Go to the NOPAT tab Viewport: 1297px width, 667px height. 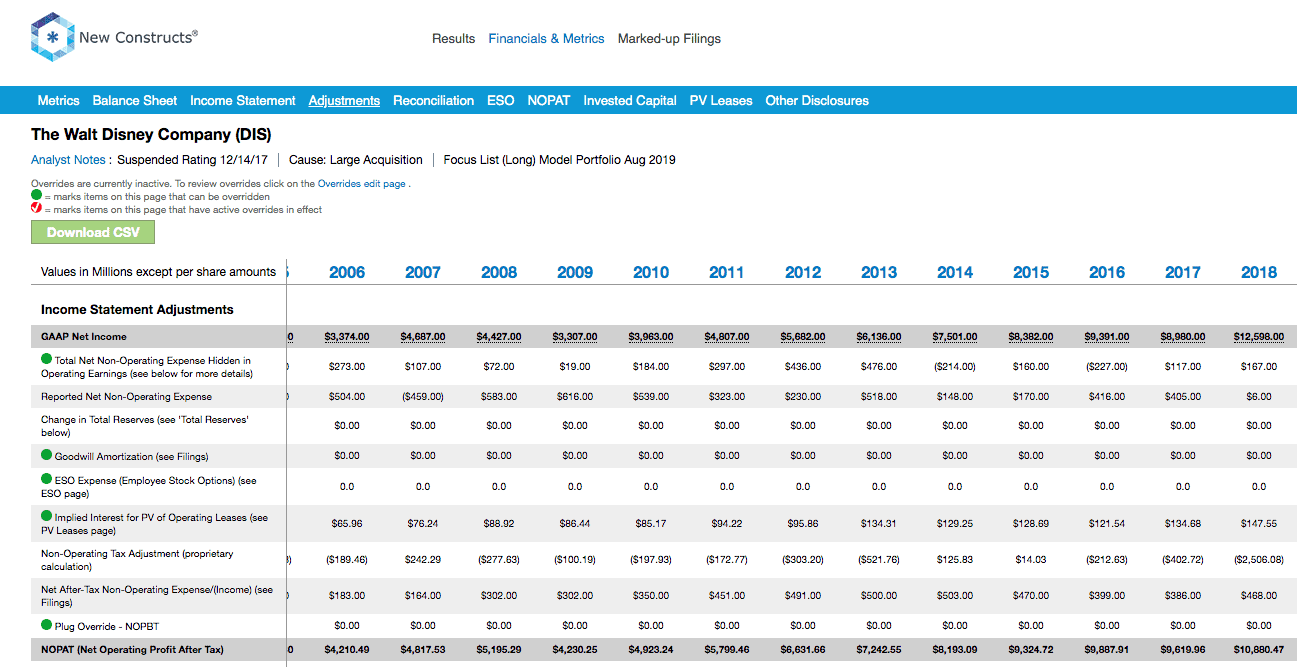(x=549, y=100)
